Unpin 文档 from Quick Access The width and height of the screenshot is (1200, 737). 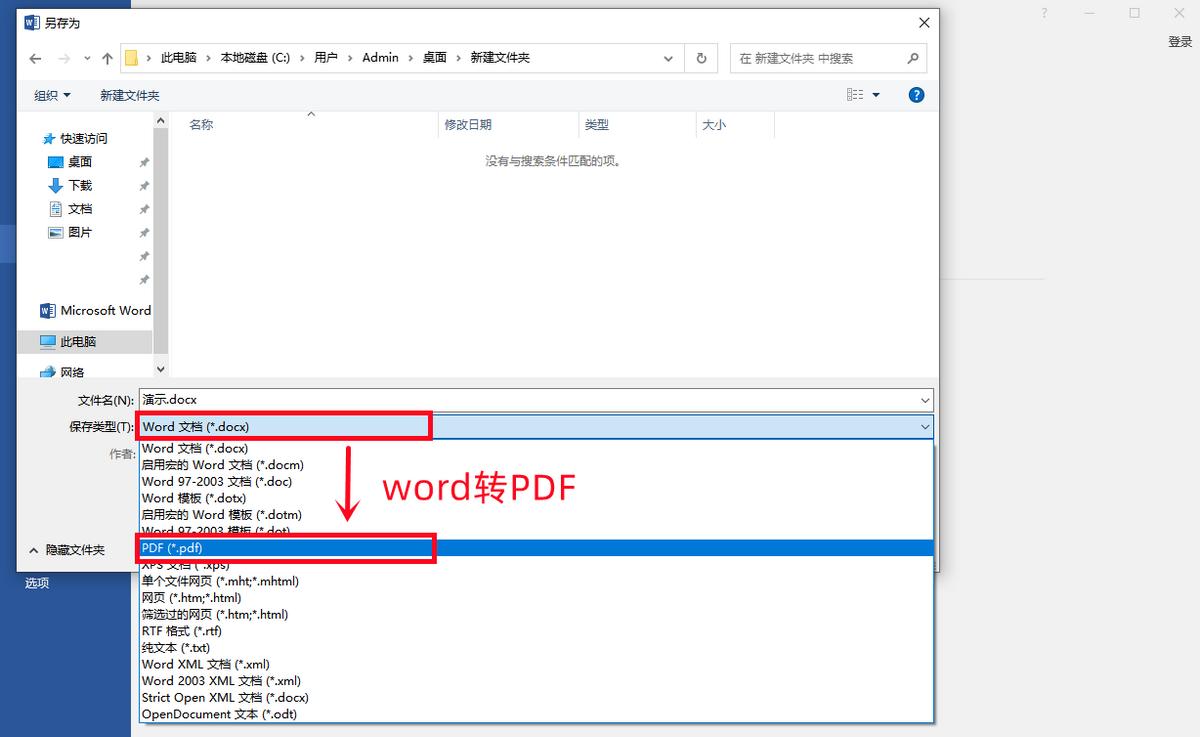pyautogui.click(x=144, y=208)
